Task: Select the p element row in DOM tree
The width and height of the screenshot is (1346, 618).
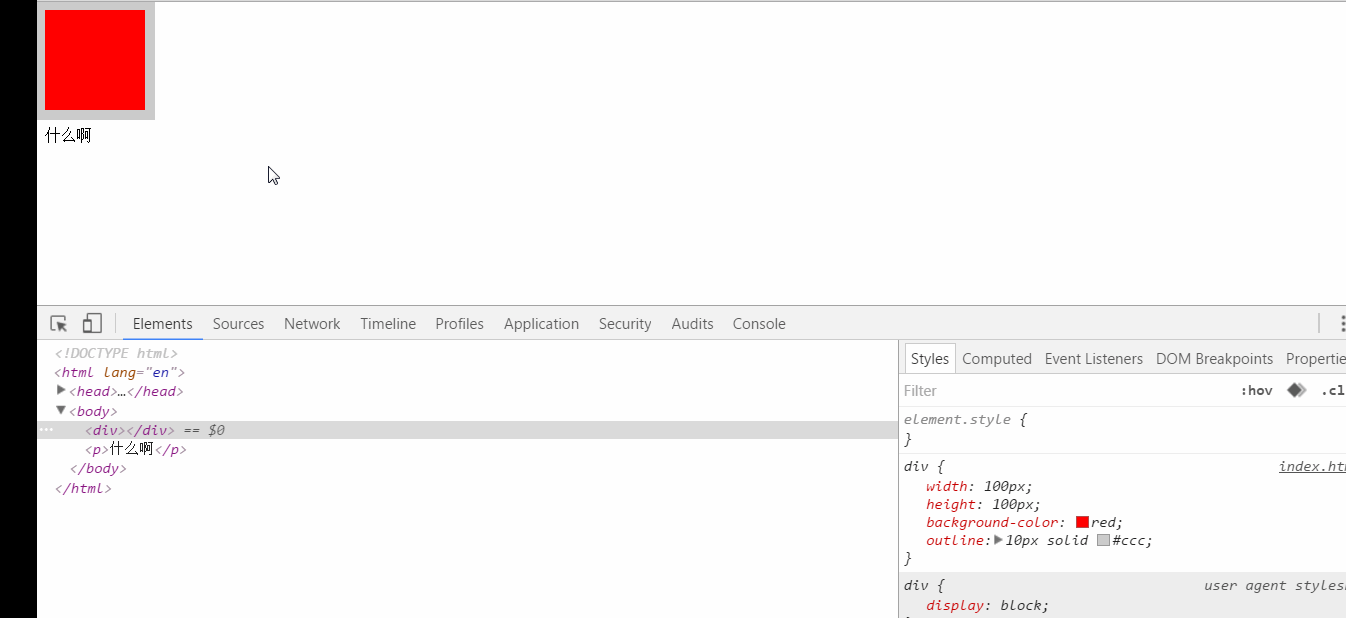Action: pyautogui.click(x=468, y=449)
